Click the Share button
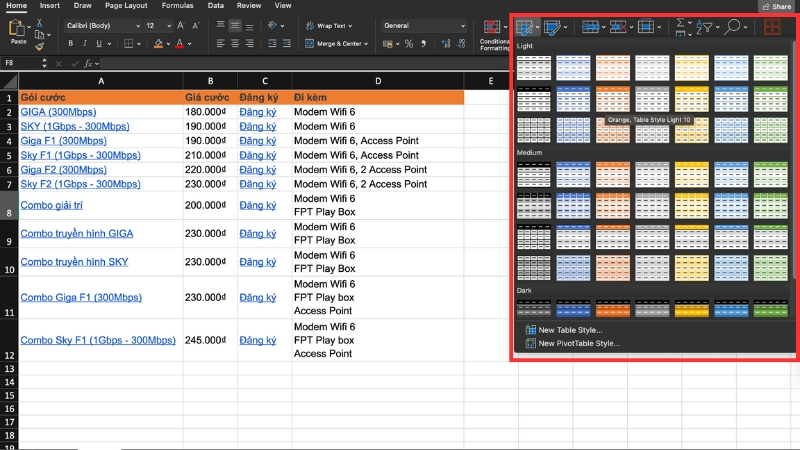Image resolution: width=800 pixels, height=450 pixels. (776, 6)
